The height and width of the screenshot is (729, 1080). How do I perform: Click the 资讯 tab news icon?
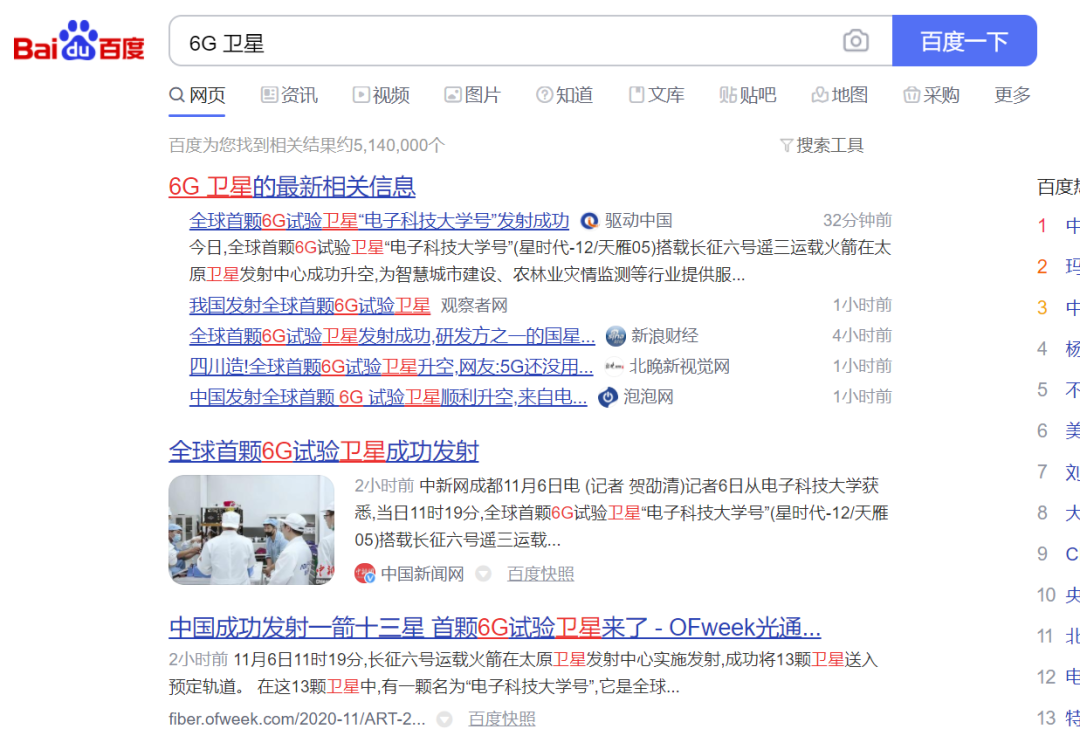point(269,94)
